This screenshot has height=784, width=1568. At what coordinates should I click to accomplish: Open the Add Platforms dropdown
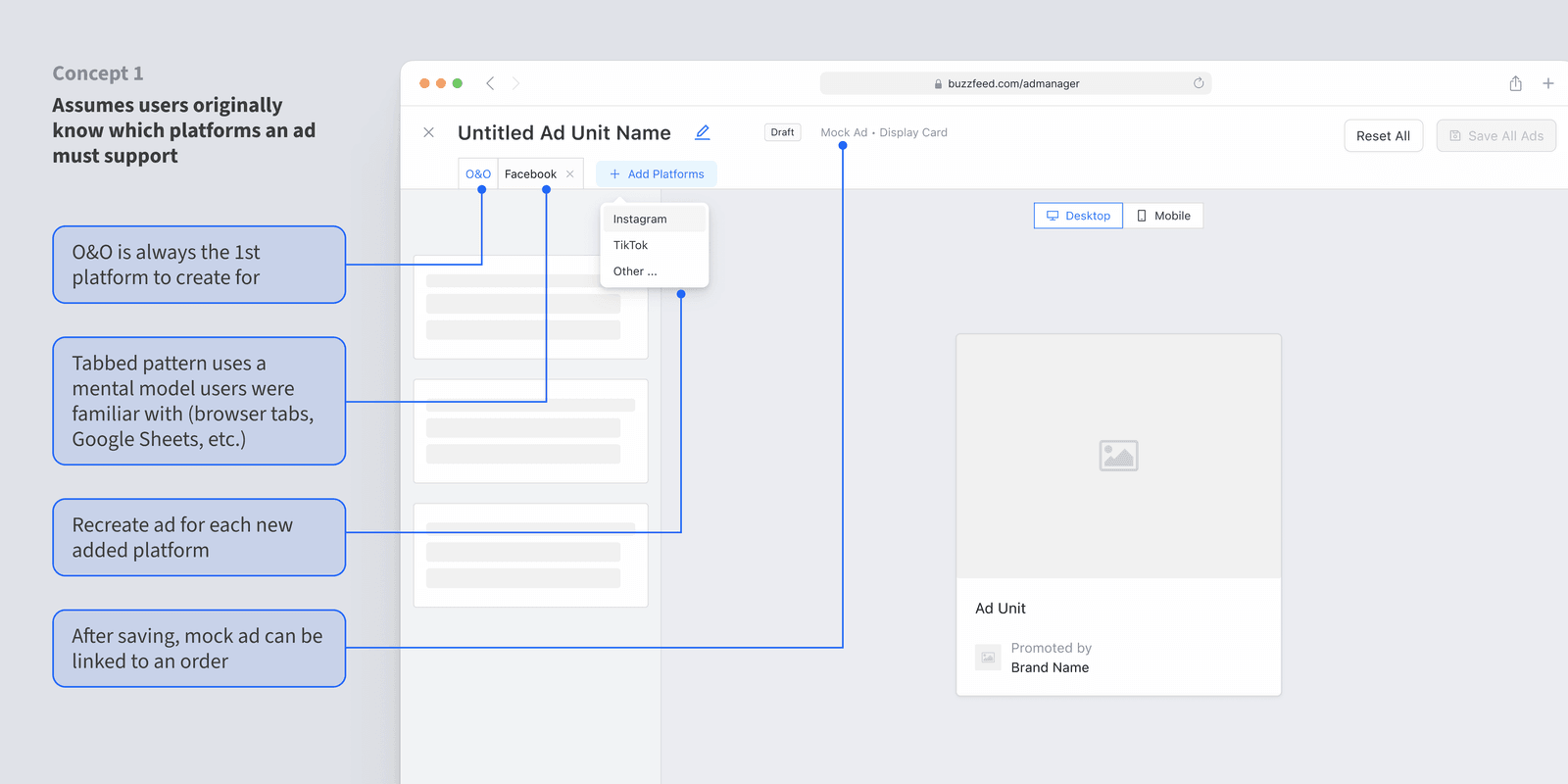coord(657,173)
